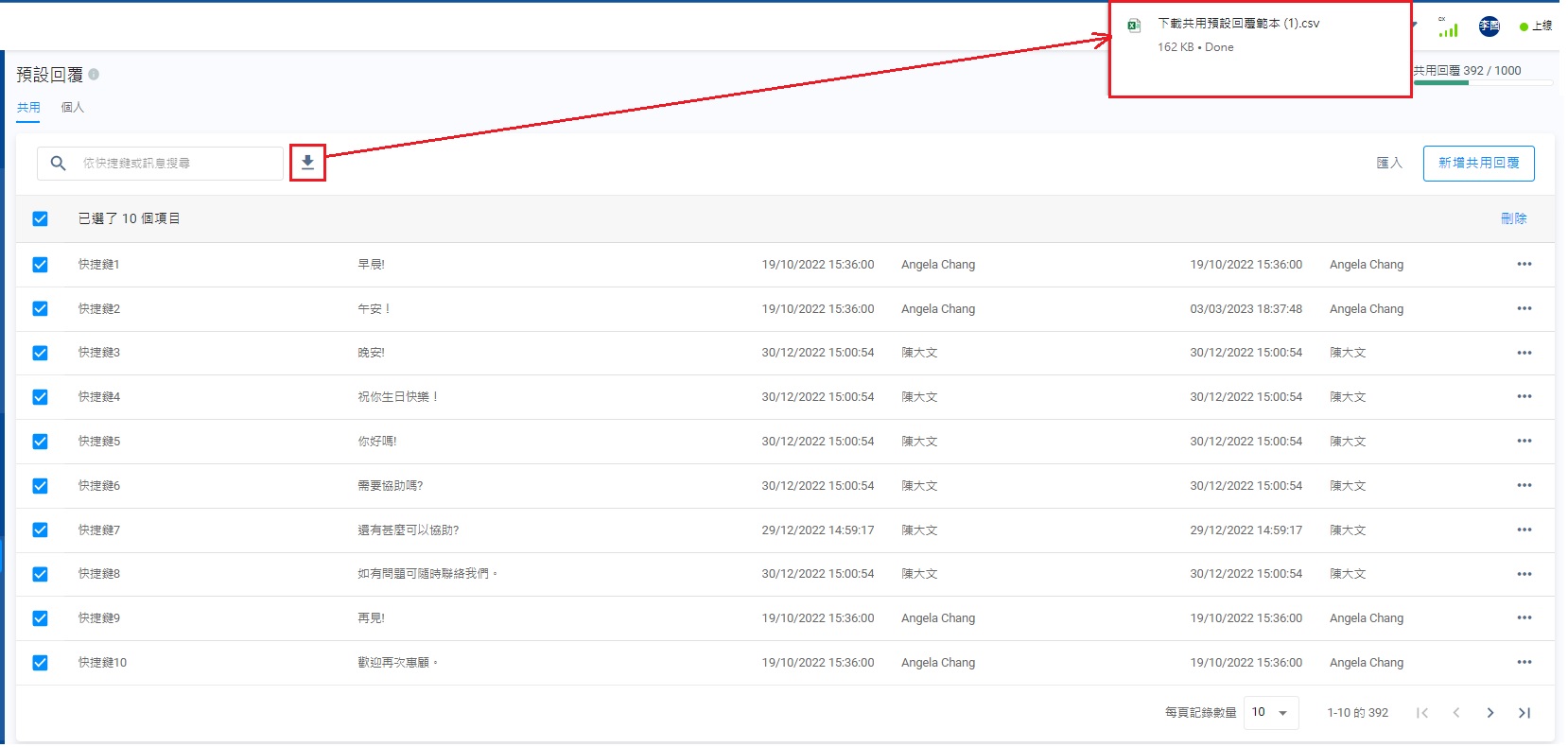Click the message text 如有問題可隨時聯絡我們。
Screen dimensions: 1568x747
coord(427,574)
